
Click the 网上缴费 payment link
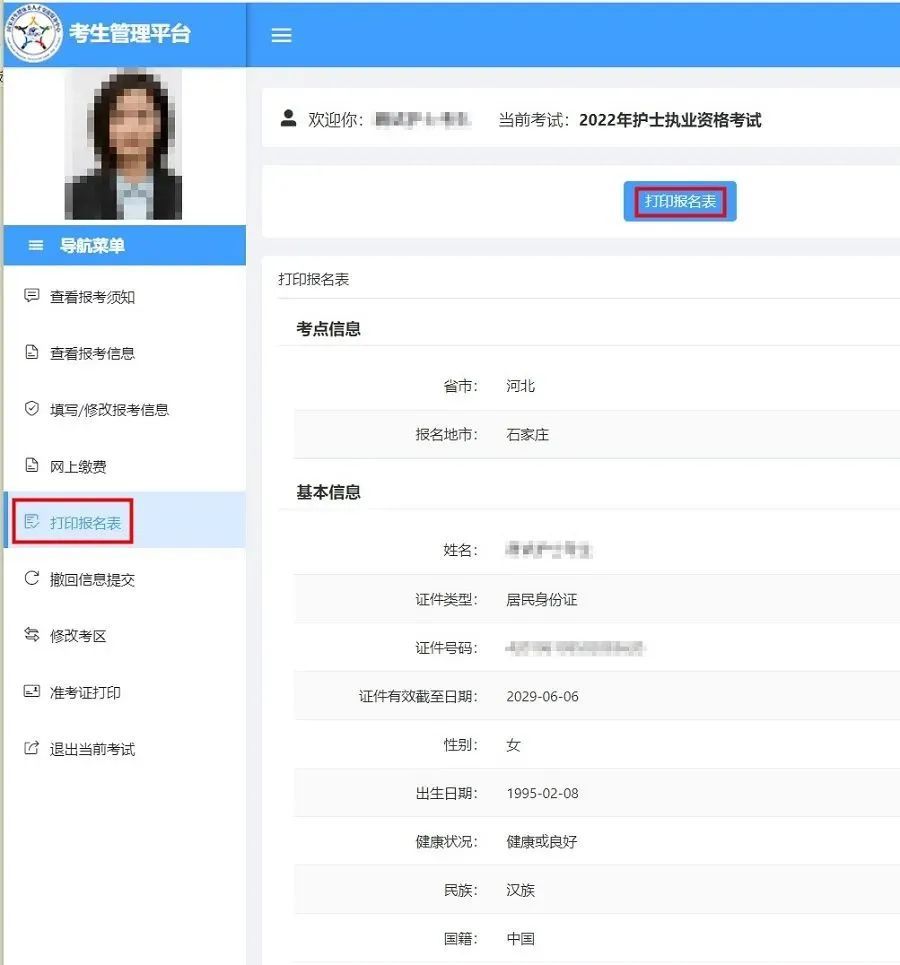click(x=77, y=464)
